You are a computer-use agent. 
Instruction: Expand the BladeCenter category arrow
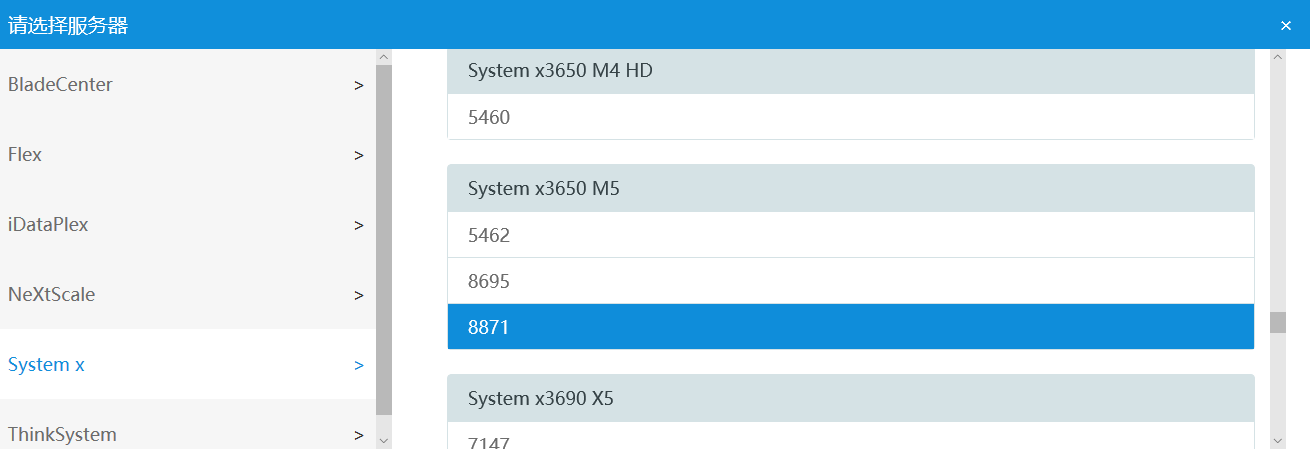pyautogui.click(x=359, y=86)
